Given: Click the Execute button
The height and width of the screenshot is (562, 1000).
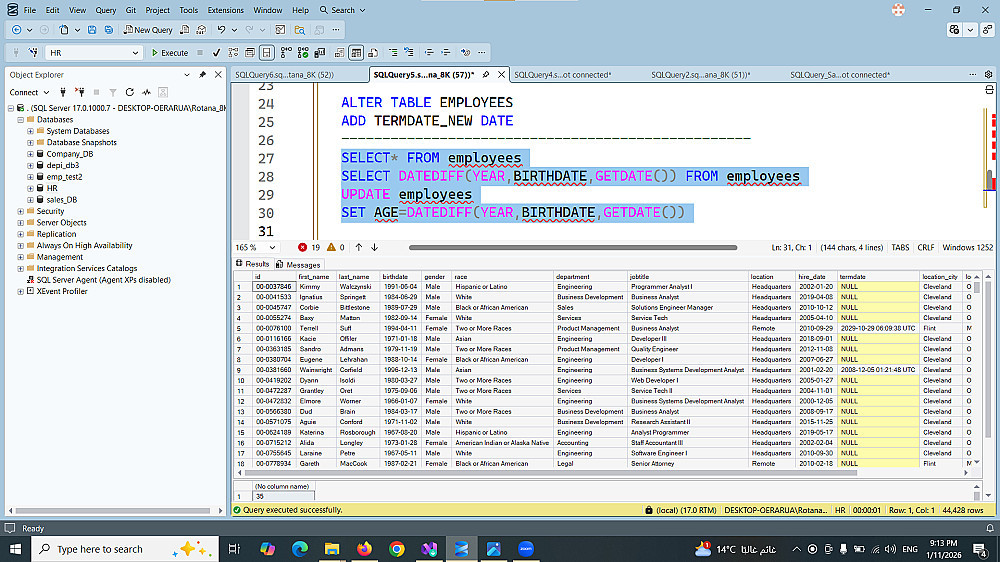Looking at the screenshot, I should coord(169,52).
